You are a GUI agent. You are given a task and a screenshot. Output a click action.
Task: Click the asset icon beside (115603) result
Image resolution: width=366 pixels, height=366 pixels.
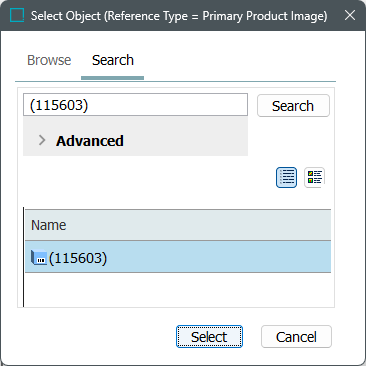pos(38,258)
